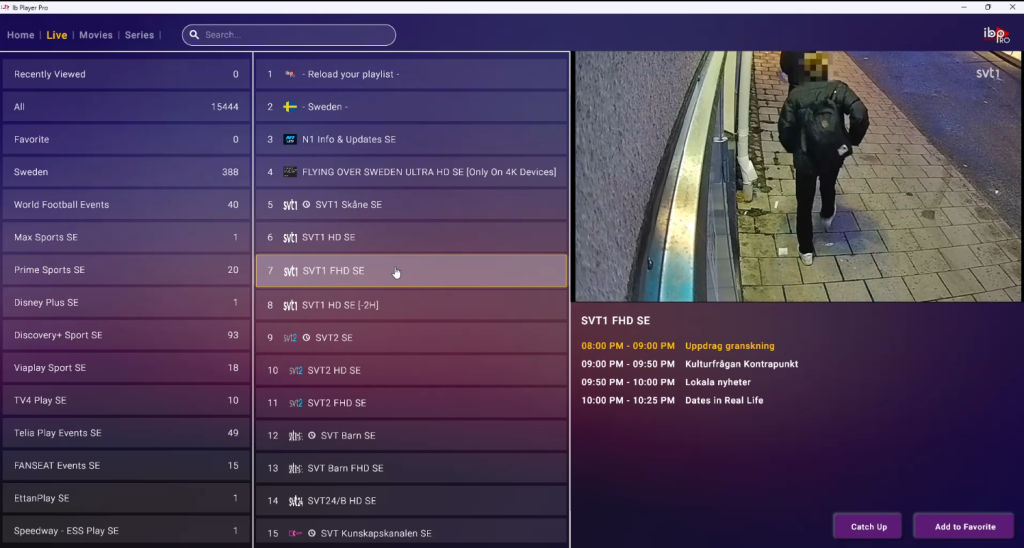This screenshot has width=1024, height=548.
Task: Click SVT1 logo on SVT1 FHD SE
Action: point(290,271)
